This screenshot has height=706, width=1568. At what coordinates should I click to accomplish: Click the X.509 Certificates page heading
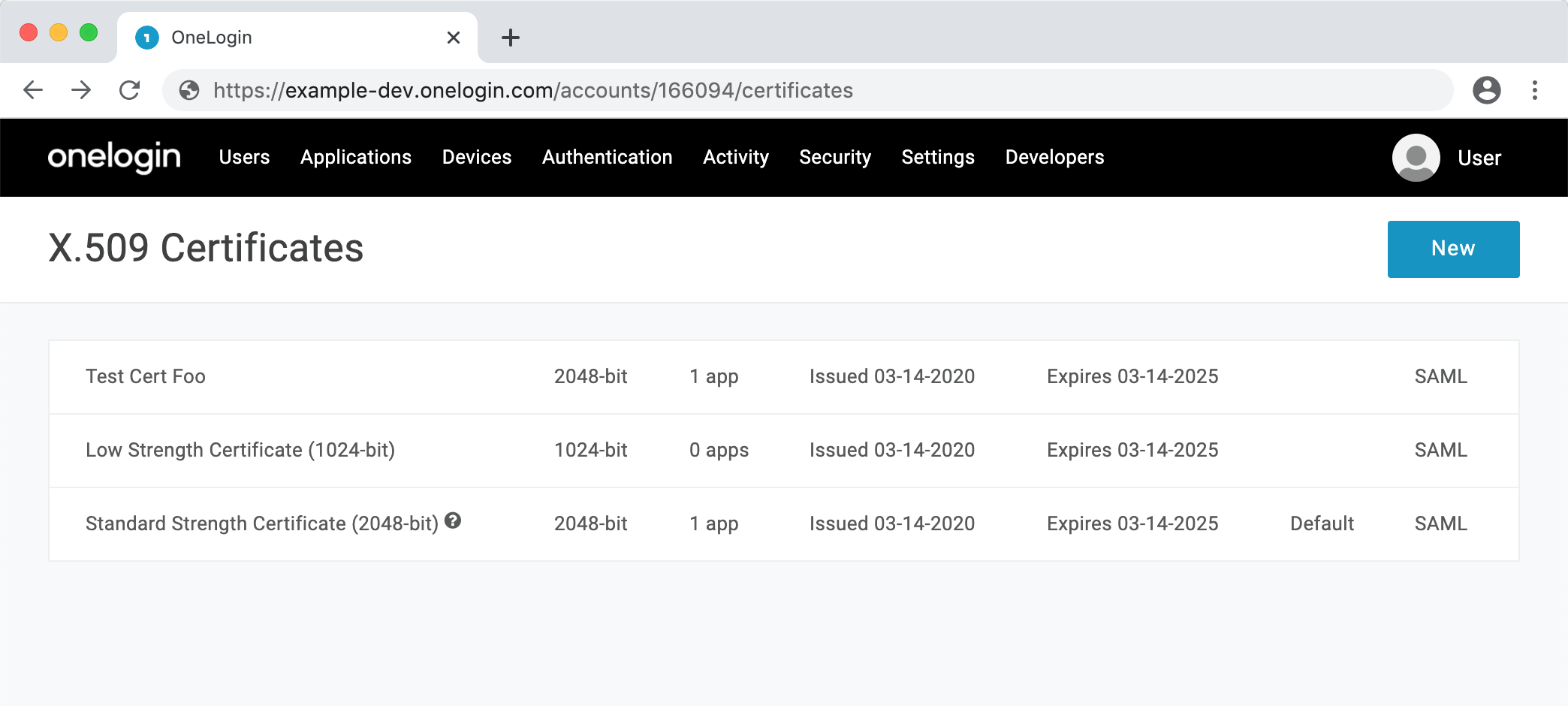tap(206, 248)
